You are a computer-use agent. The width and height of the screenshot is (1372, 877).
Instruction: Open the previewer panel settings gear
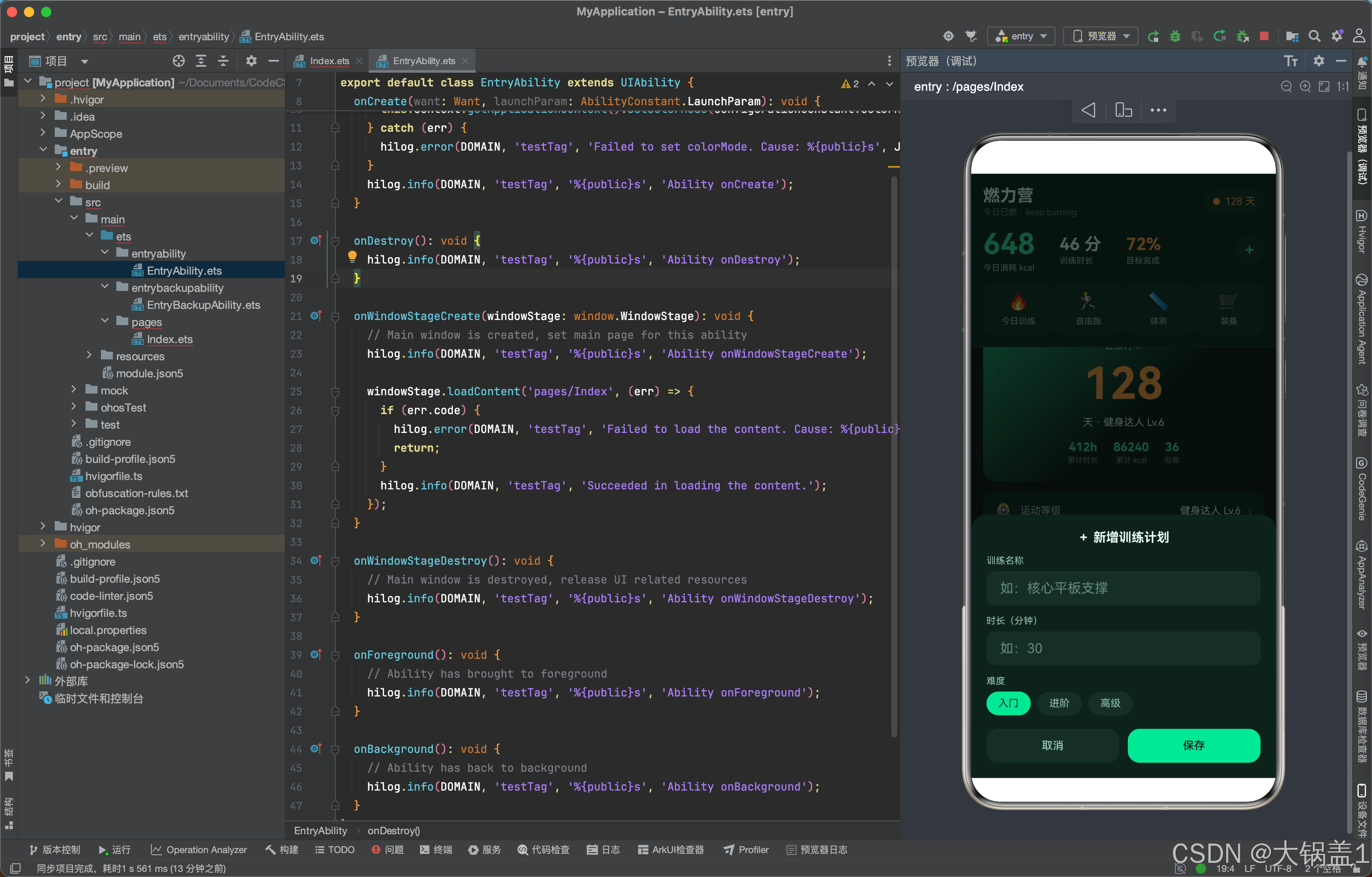pyautogui.click(x=1319, y=61)
